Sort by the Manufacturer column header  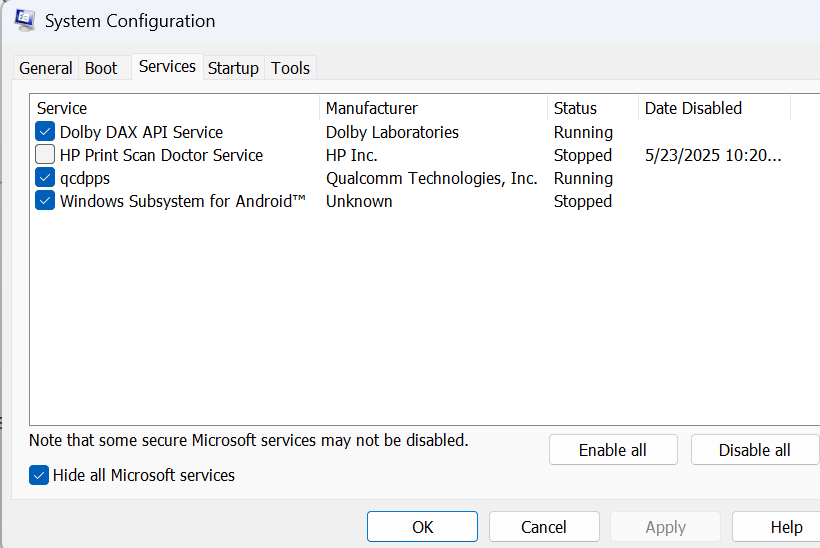(433, 108)
